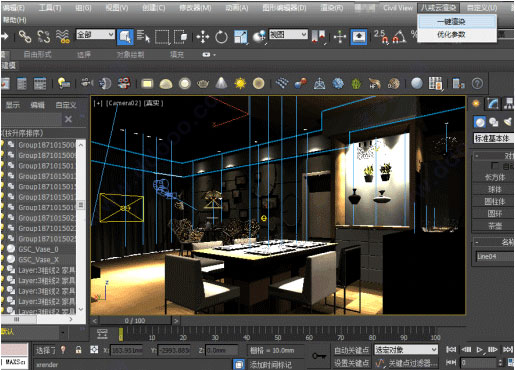Click the gray sphere material icon

click(417, 83)
